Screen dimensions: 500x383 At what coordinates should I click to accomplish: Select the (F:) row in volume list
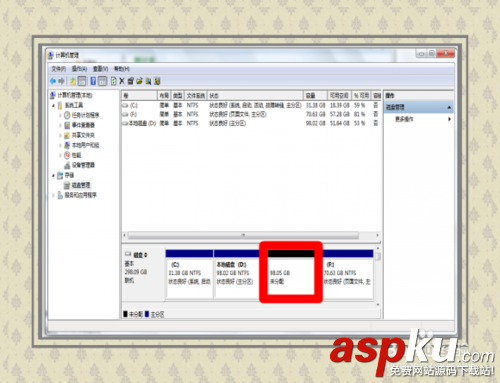[x=251, y=114]
